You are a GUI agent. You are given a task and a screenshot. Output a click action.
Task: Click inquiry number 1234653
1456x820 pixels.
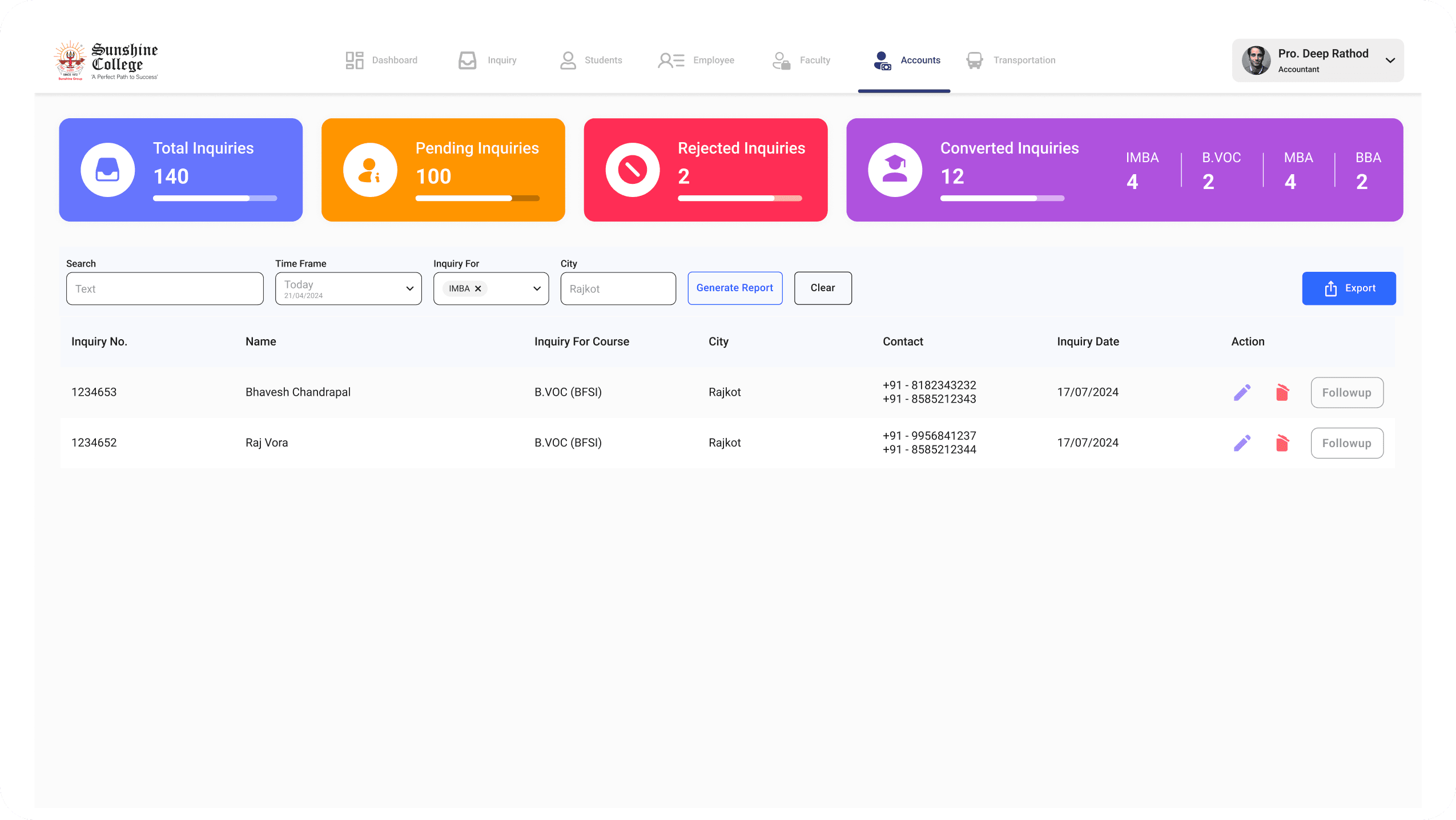point(94,392)
